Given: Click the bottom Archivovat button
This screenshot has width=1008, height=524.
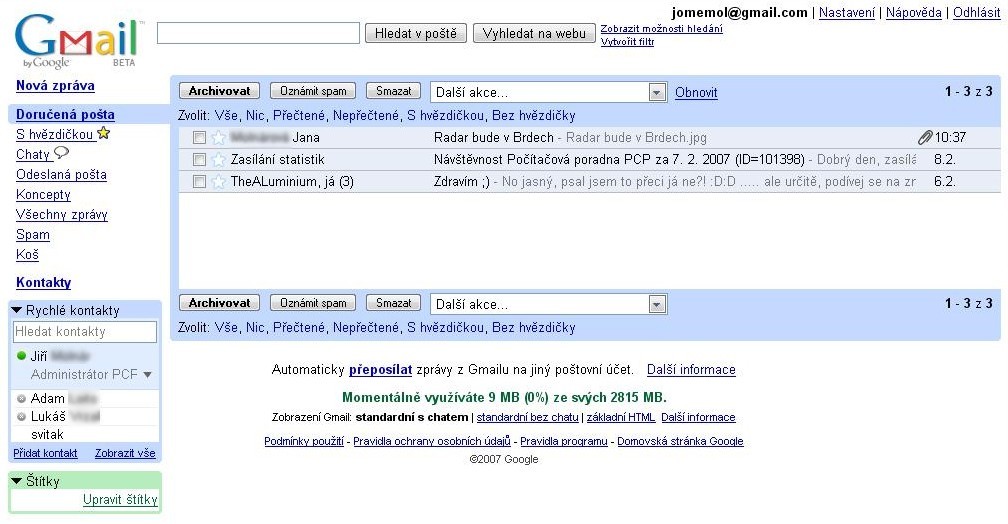Looking at the screenshot, I should 219,303.
